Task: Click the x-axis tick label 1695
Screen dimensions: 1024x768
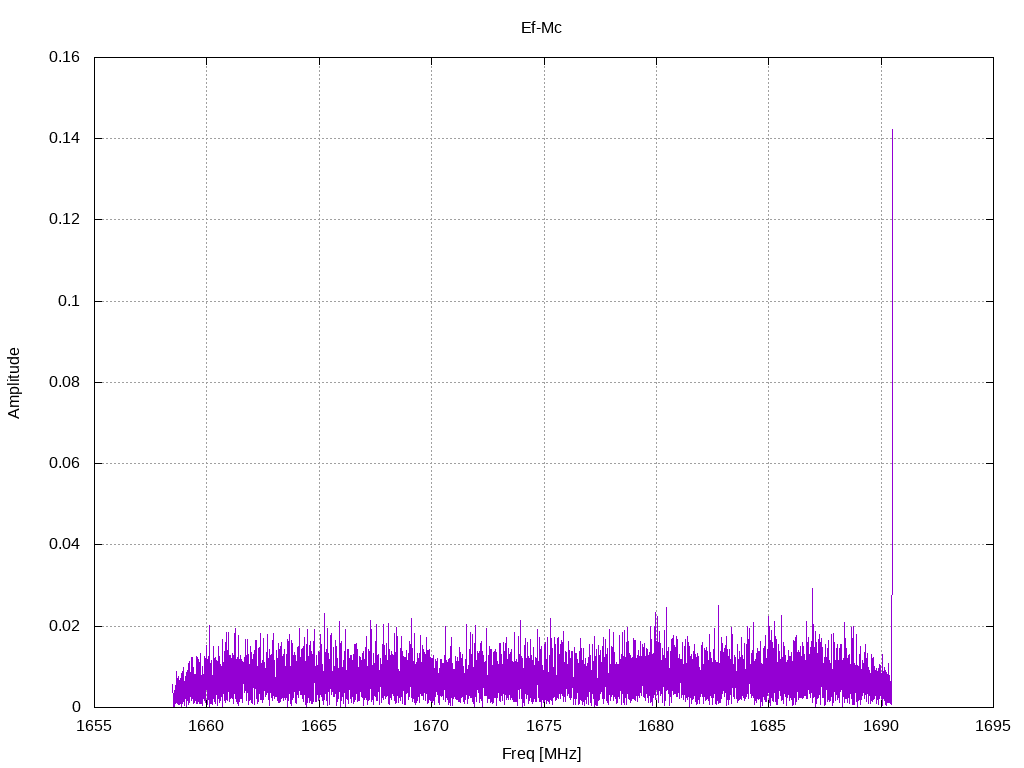Action: coord(993,726)
